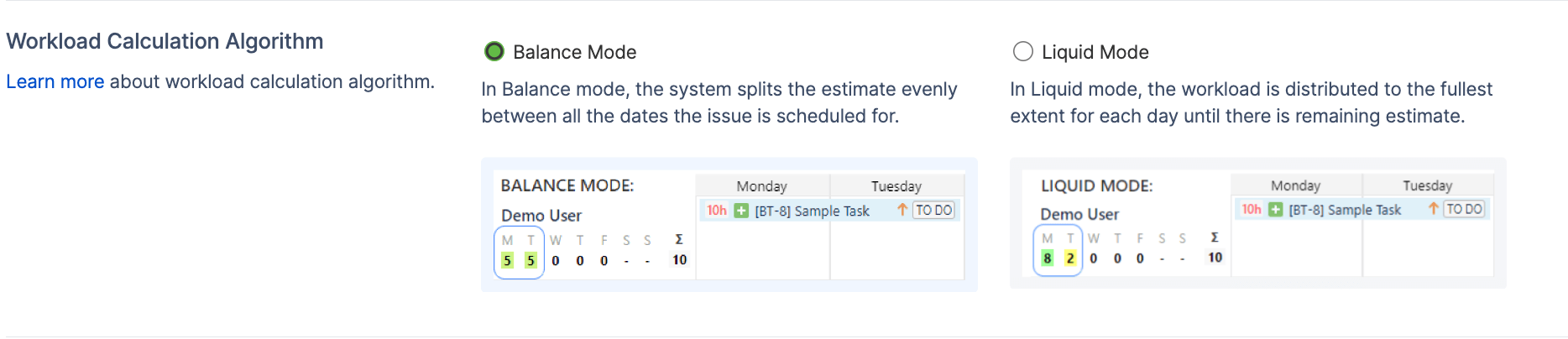This screenshot has height=339, width=1568.
Task: Open the Learn more link
Action: 55,82
